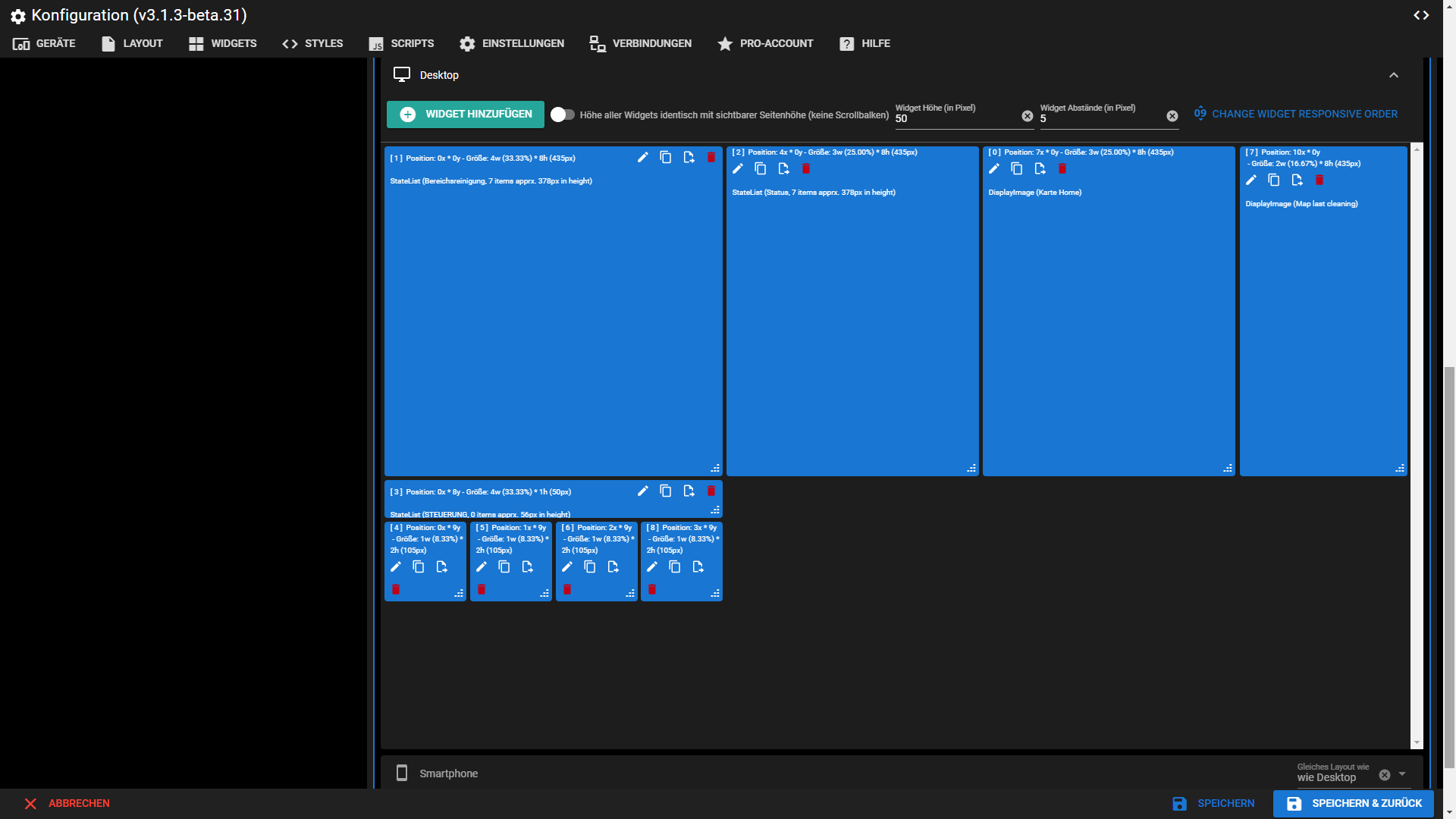
Task: Open the SCRIPTS tab
Action: coord(401,44)
